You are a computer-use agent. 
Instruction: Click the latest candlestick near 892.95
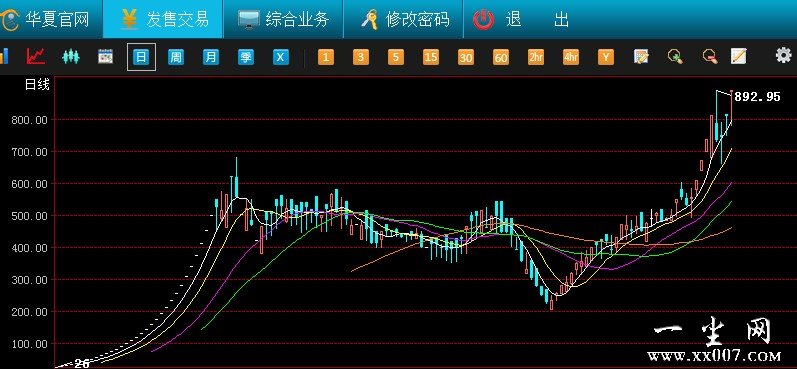731,107
